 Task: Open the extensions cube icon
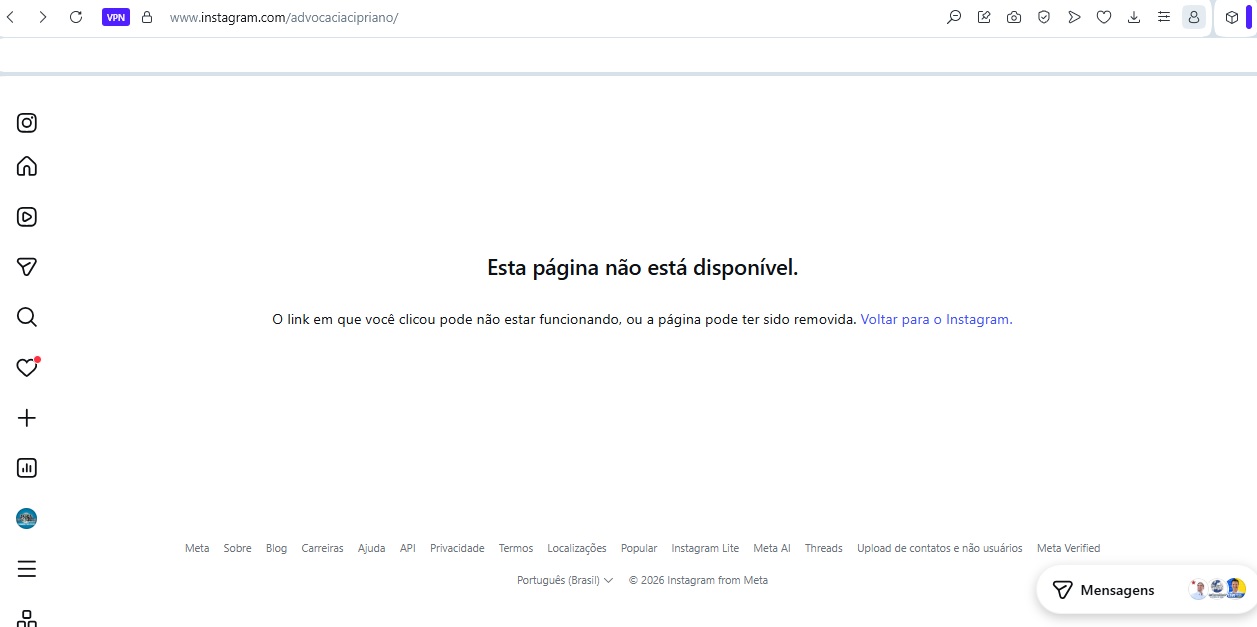1232,17
